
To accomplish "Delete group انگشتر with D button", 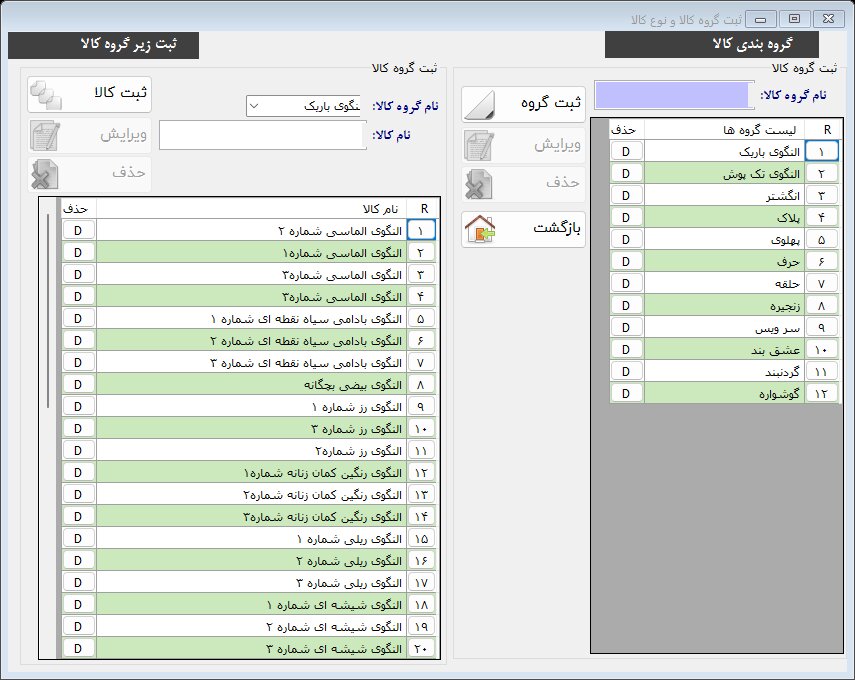I will [626, 195].
